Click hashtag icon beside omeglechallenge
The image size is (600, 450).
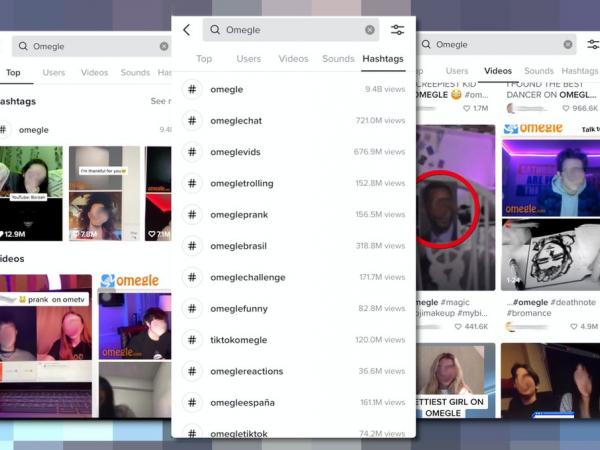point(192,277)
